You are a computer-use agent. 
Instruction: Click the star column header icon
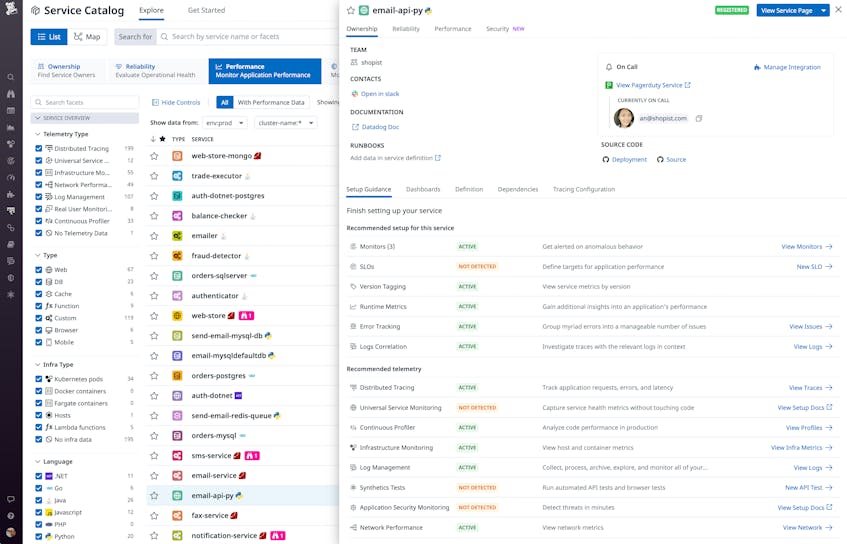click(163, 139)
